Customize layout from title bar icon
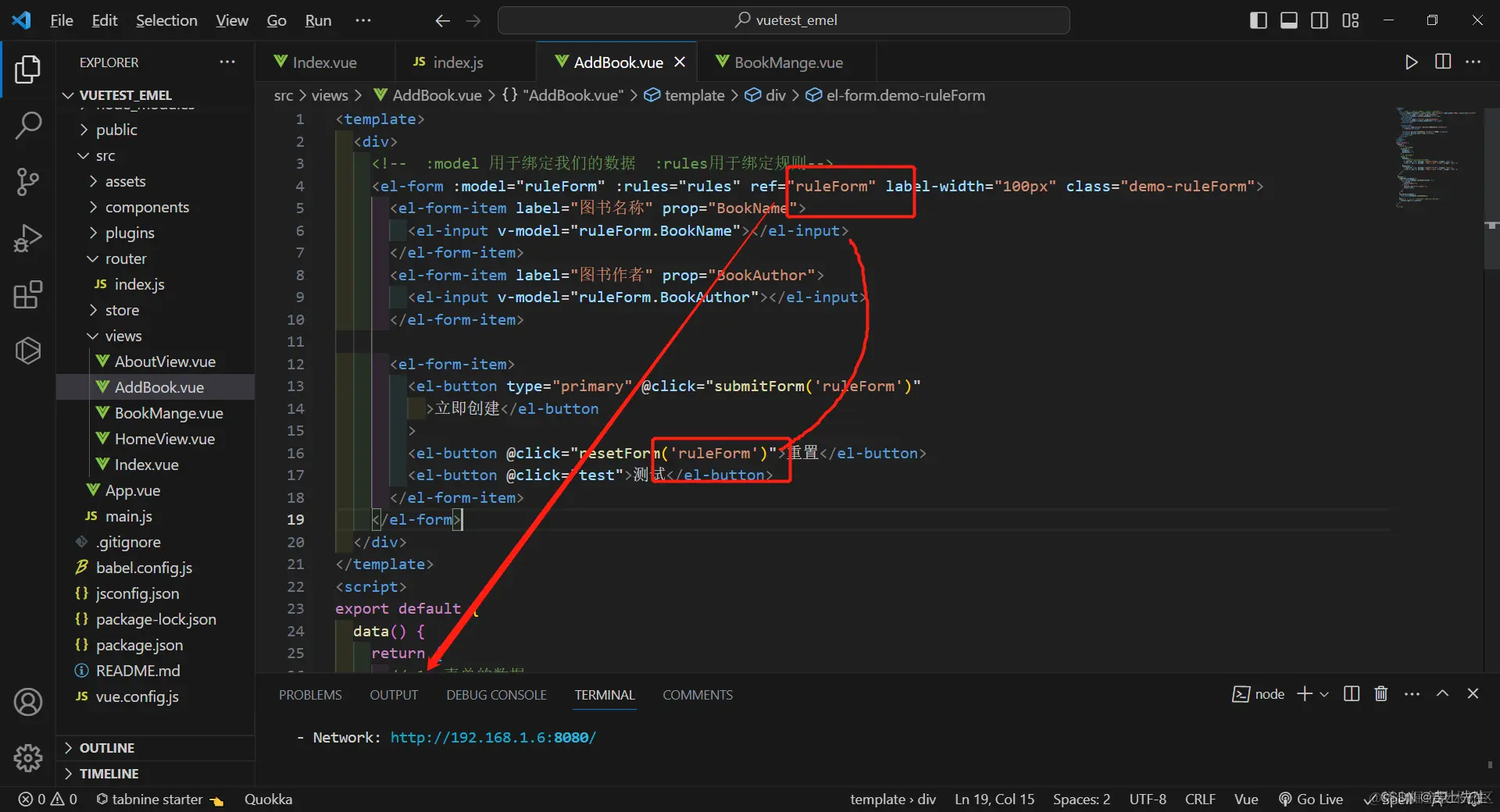Viewport: 1500px width, 812px height. point(1351,20)
